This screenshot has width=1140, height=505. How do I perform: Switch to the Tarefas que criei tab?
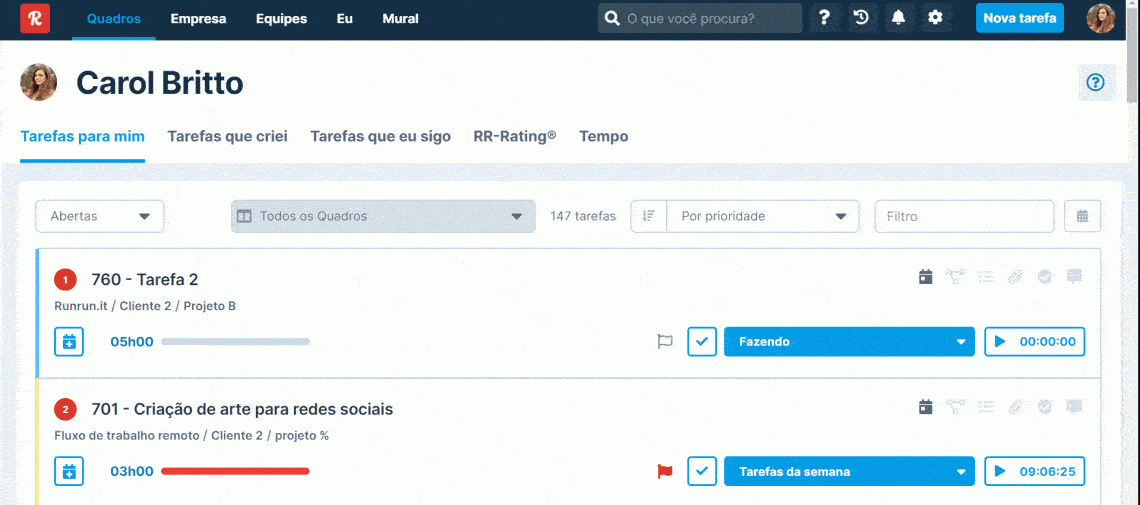[x=227, y=136]
